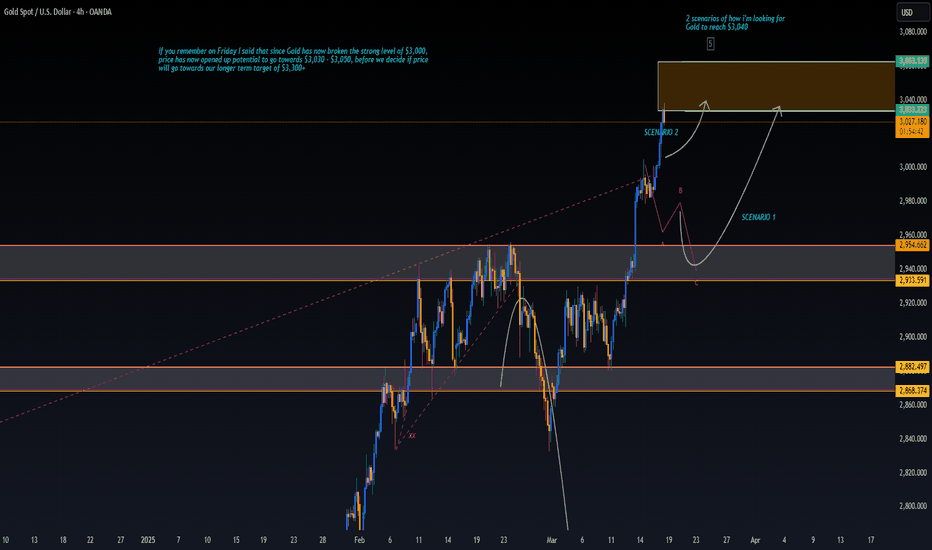Screen dimensions: 932x550
Task: Click the 01:54:42 candle countdown timer
Action: tap(912, 131)
